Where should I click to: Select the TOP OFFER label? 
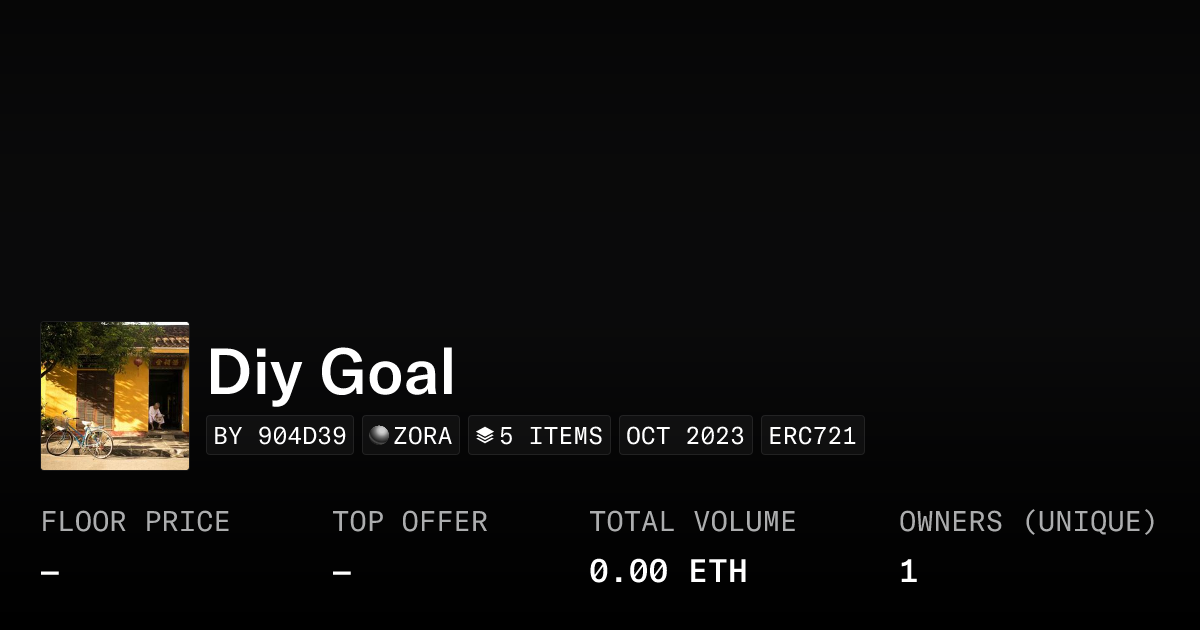click(x=410, y=522)
